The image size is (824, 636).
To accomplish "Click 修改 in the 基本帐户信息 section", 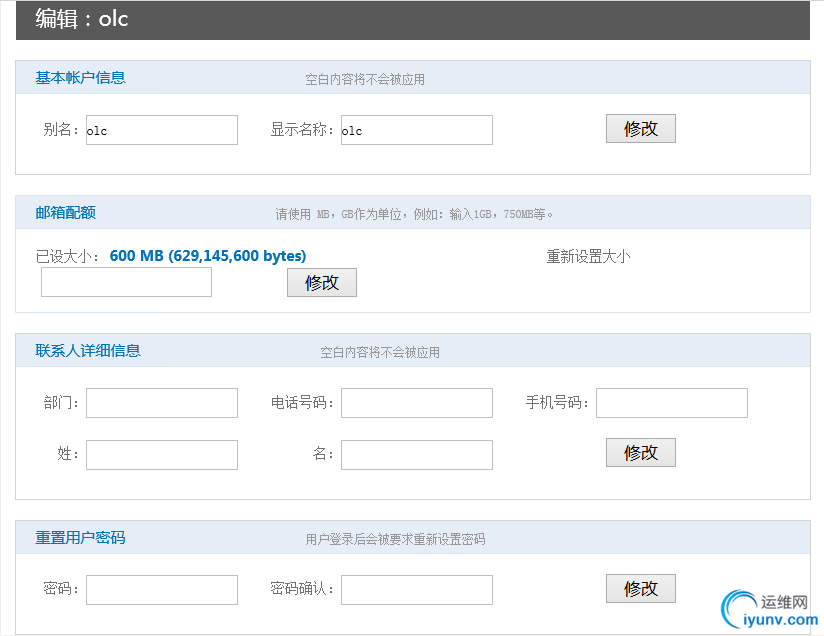I will (x=641, y=129).
